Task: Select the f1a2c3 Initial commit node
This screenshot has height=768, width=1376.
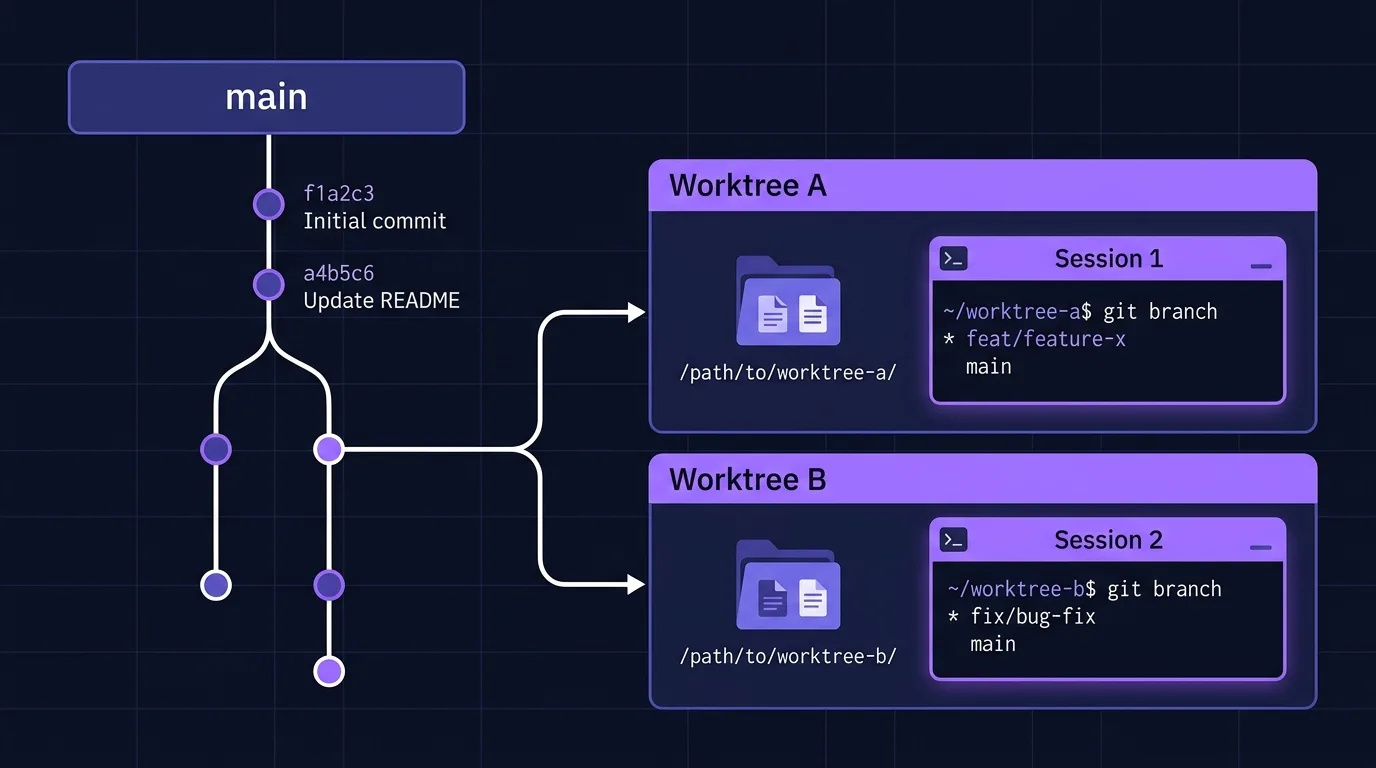Action: [x=269, y=204]
